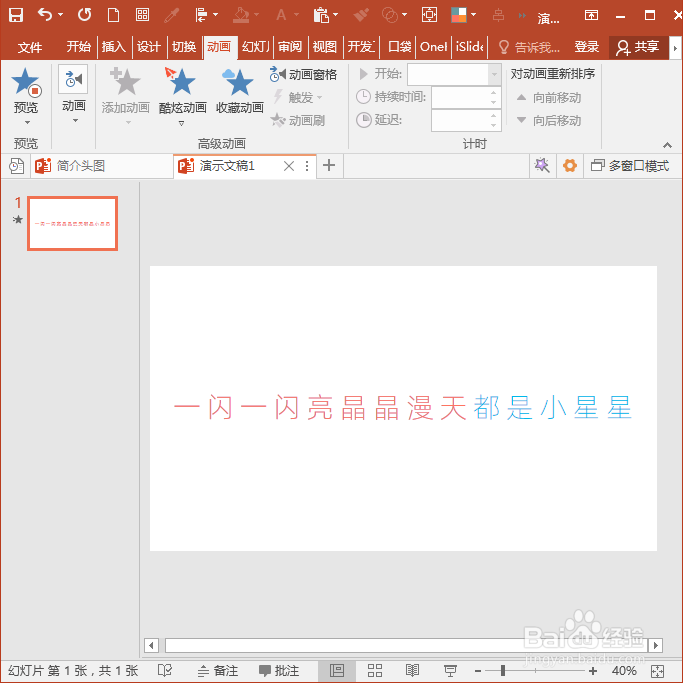Image resolution: width=683 pixels, height=683 pixels.
Task: Click the Undo arrow icon
Action: [45, 15]
